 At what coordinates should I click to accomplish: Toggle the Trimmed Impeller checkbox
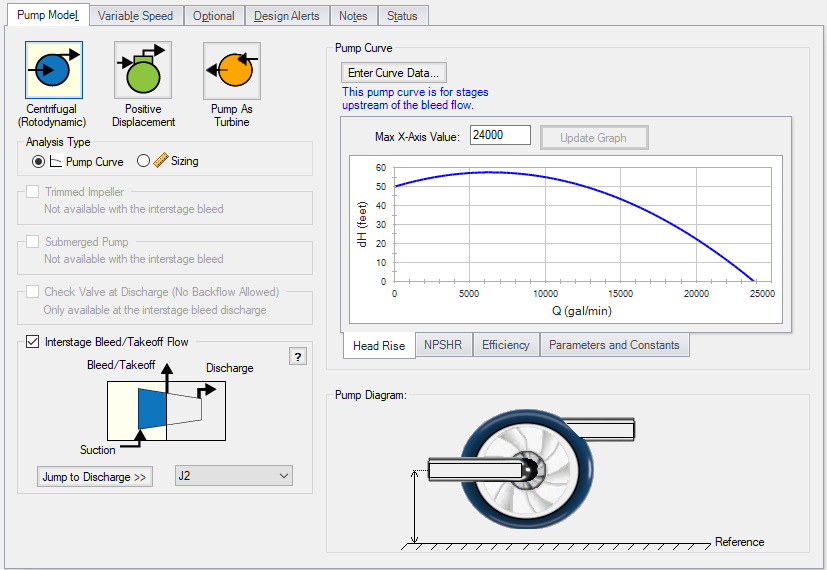coord(33,191)
